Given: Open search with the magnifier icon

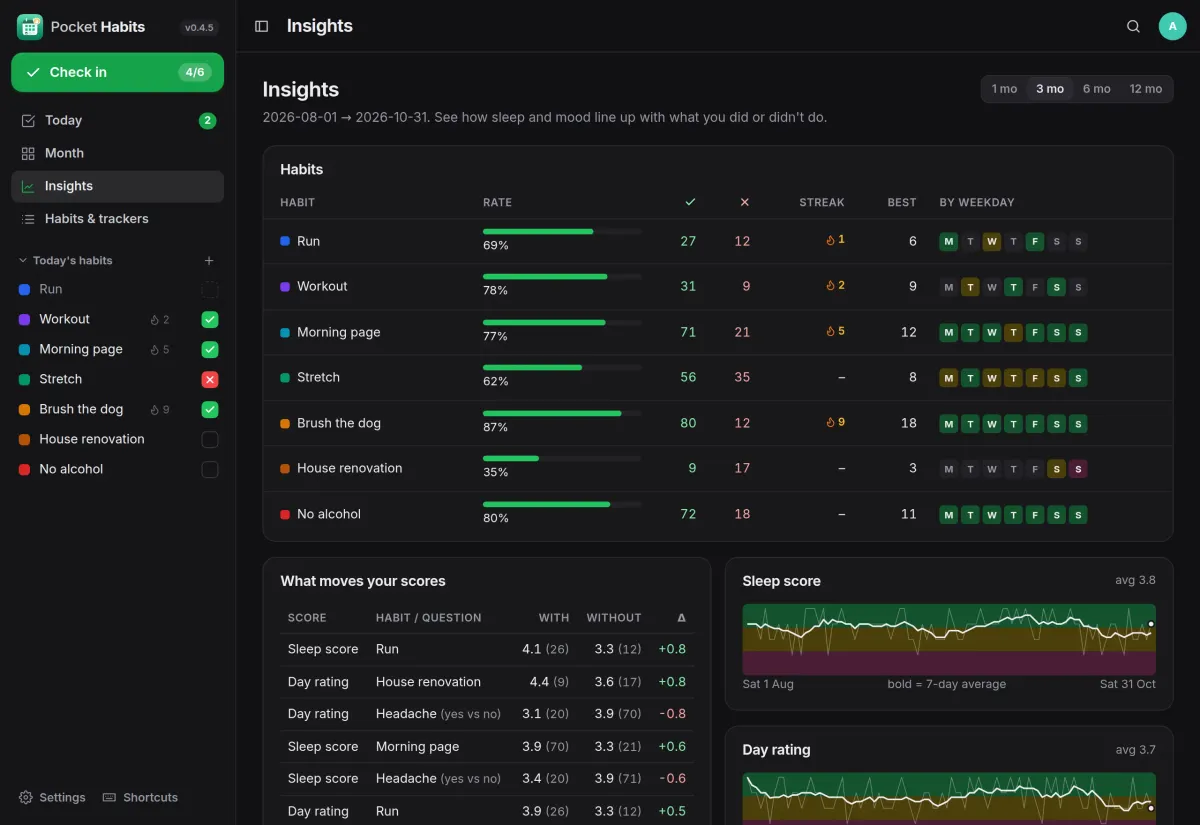Looking at the screenshot, I should click(1133, 26).
